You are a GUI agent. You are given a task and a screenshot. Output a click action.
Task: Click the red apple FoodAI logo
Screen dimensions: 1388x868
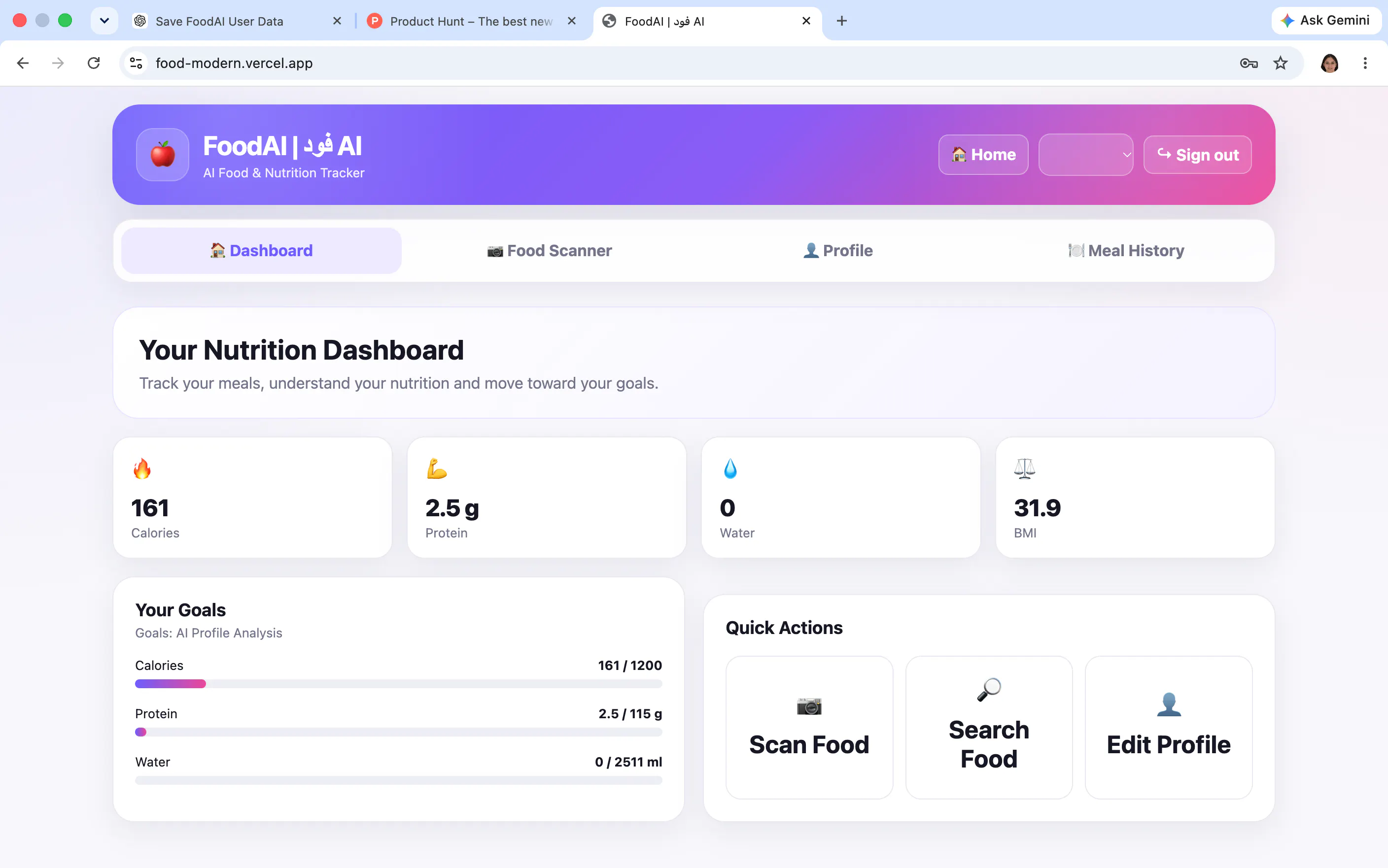coord(163,154)
